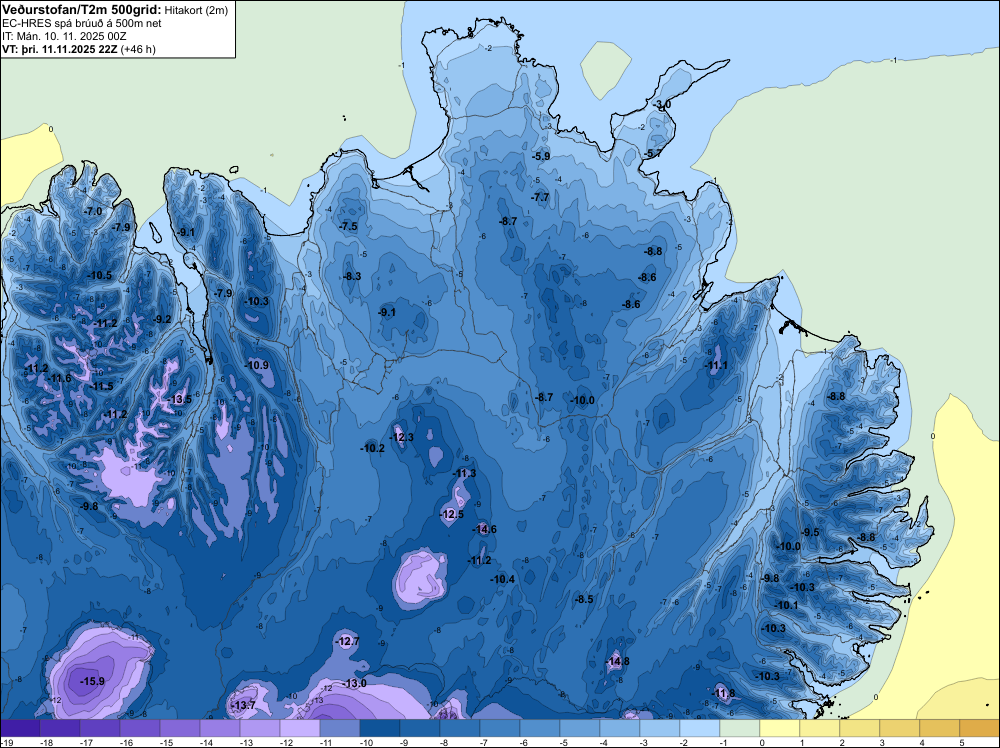Viewport: 1000px width, 748px height.
Task: Click the -12.3 temperature value
Action: pos(402,437)
